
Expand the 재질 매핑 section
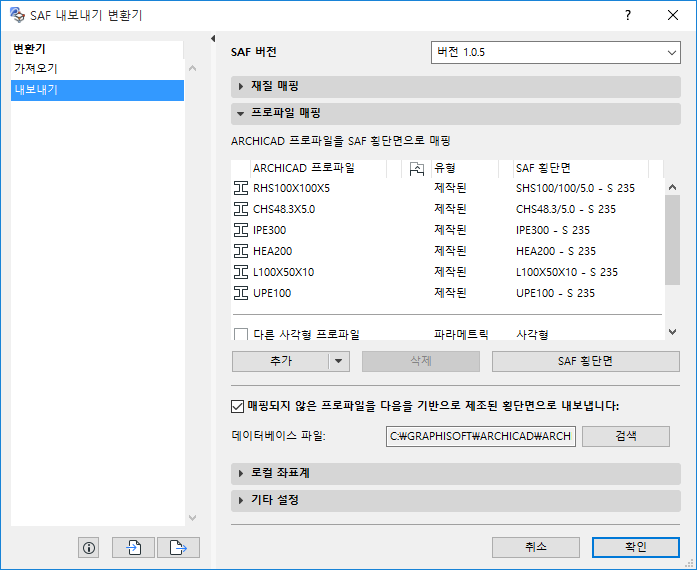pyautogui.click(x=456, y=86)
